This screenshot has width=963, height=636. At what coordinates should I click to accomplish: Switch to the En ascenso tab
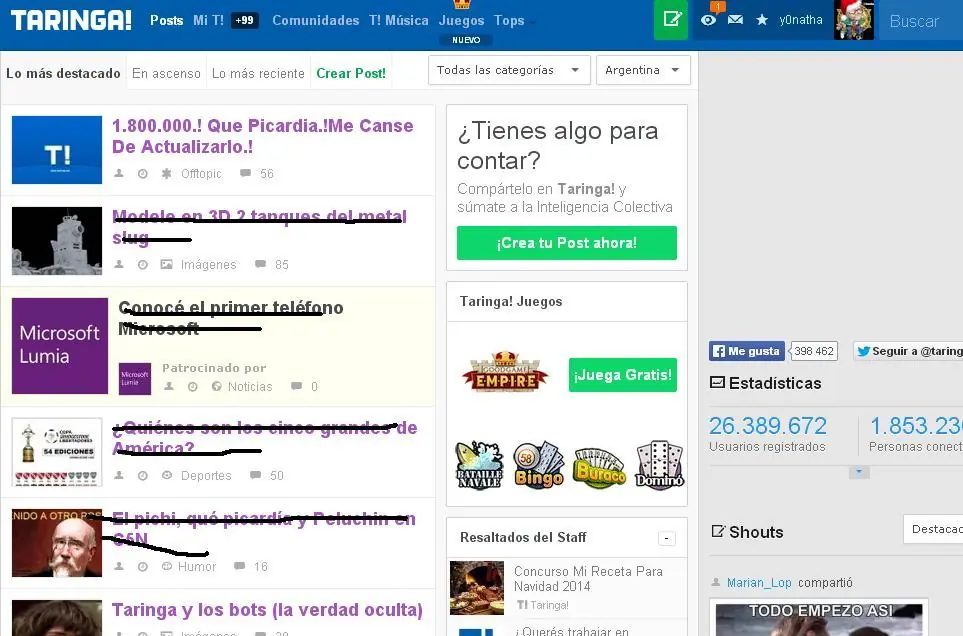166,73
